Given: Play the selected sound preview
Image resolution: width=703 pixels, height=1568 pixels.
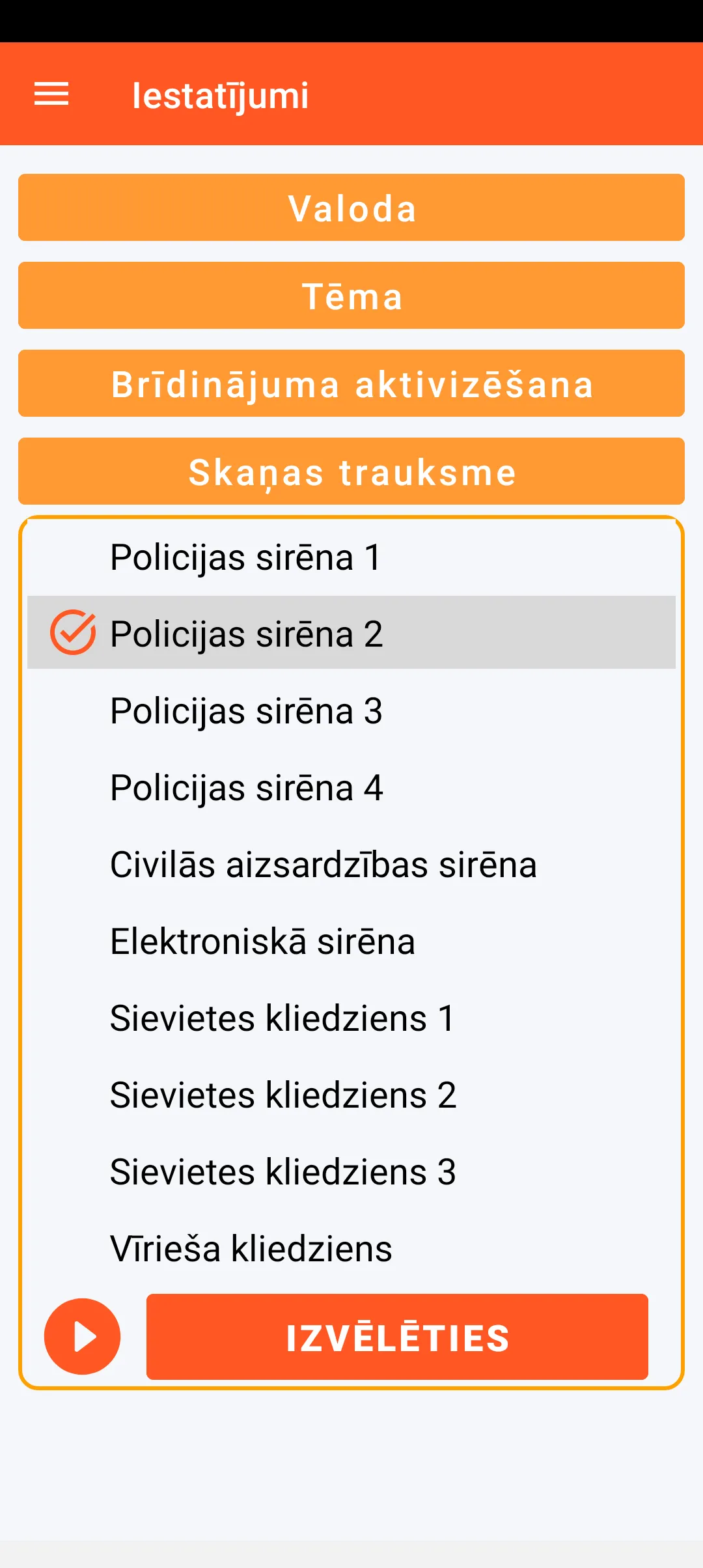Looking at the screenshot, I should point(83,1336).
